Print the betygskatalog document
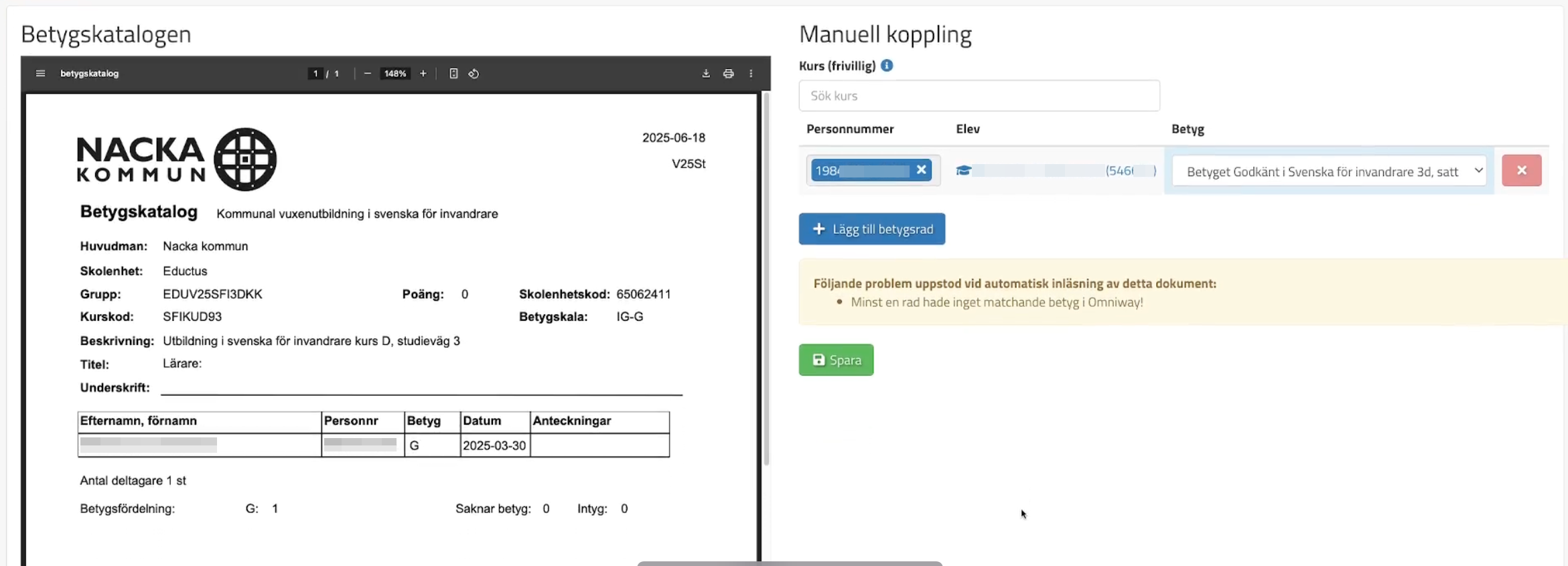This screenshot has height=566, width=1568. [728, 74]
